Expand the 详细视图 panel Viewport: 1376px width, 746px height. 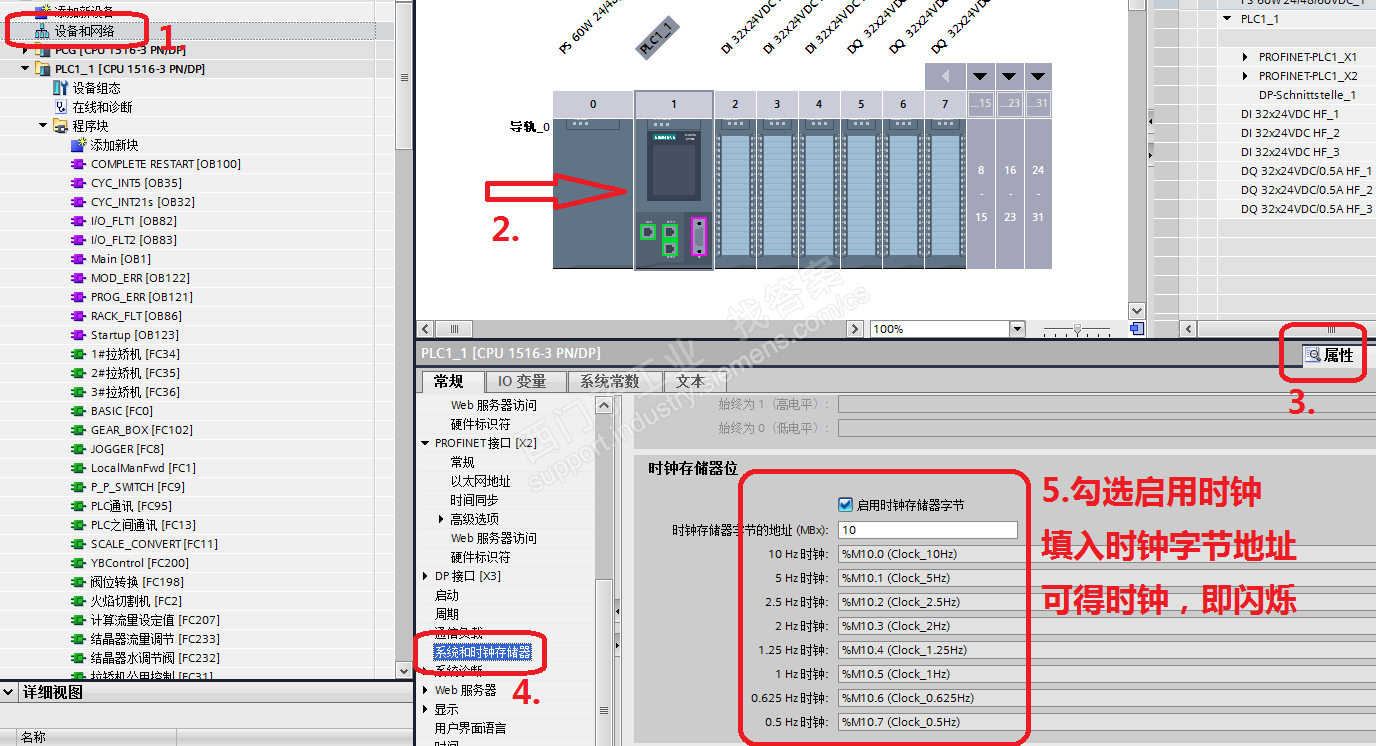(x=9, y=693)
